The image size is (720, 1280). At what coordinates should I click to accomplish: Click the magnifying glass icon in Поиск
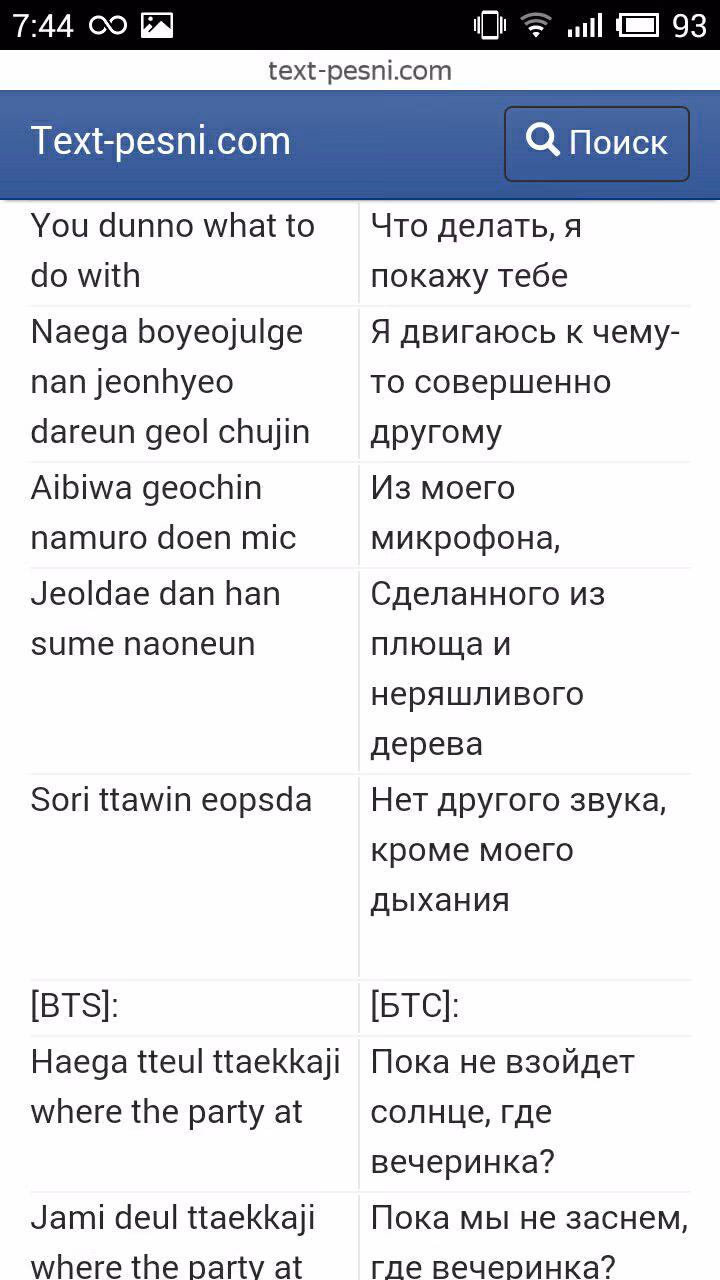pos(543,141)
